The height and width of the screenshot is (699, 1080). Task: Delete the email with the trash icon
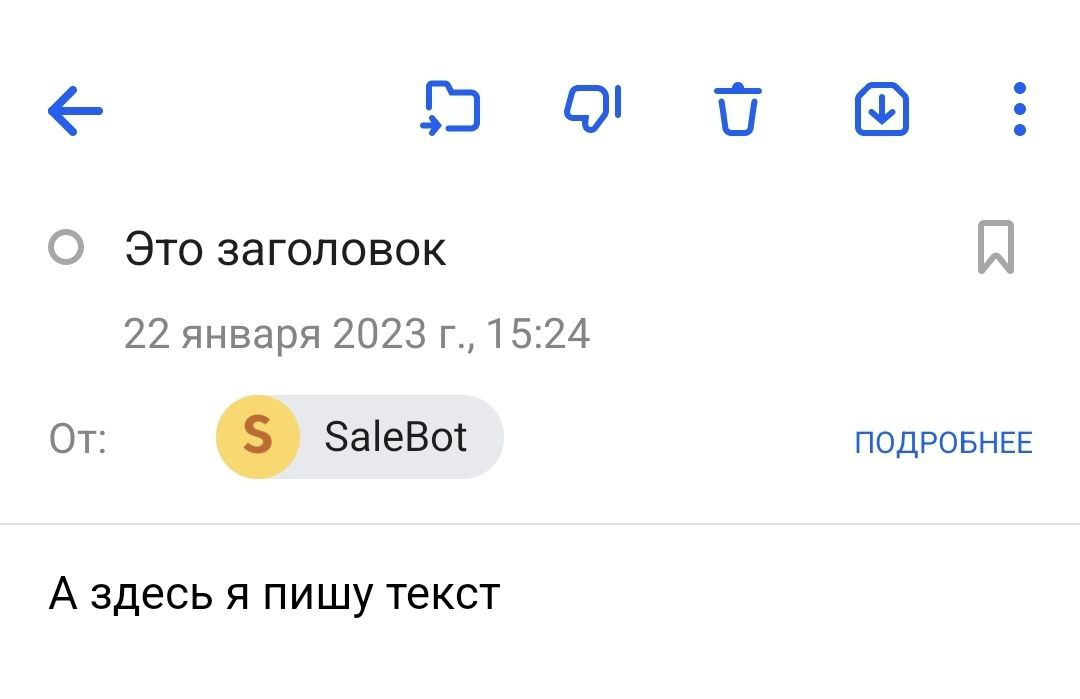click(x=737, y=110)
